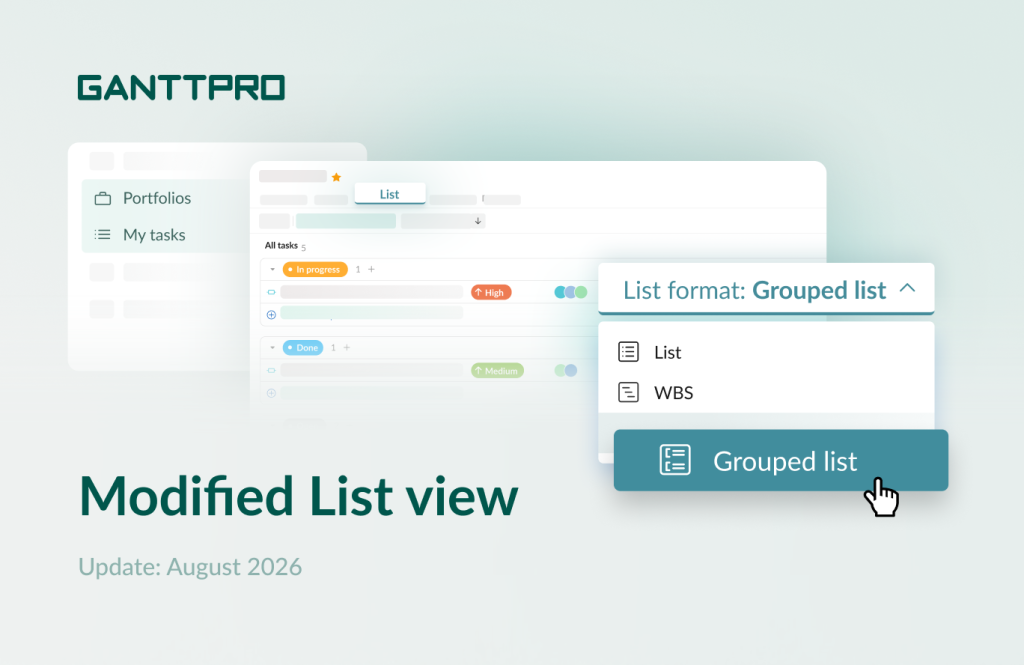Choose the Grouped list option

pyautogui.click(x=781, y=461)
